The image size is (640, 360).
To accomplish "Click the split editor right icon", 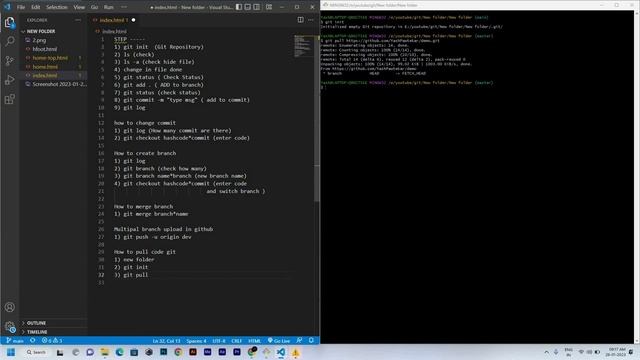I will click(x=300, y=20).
